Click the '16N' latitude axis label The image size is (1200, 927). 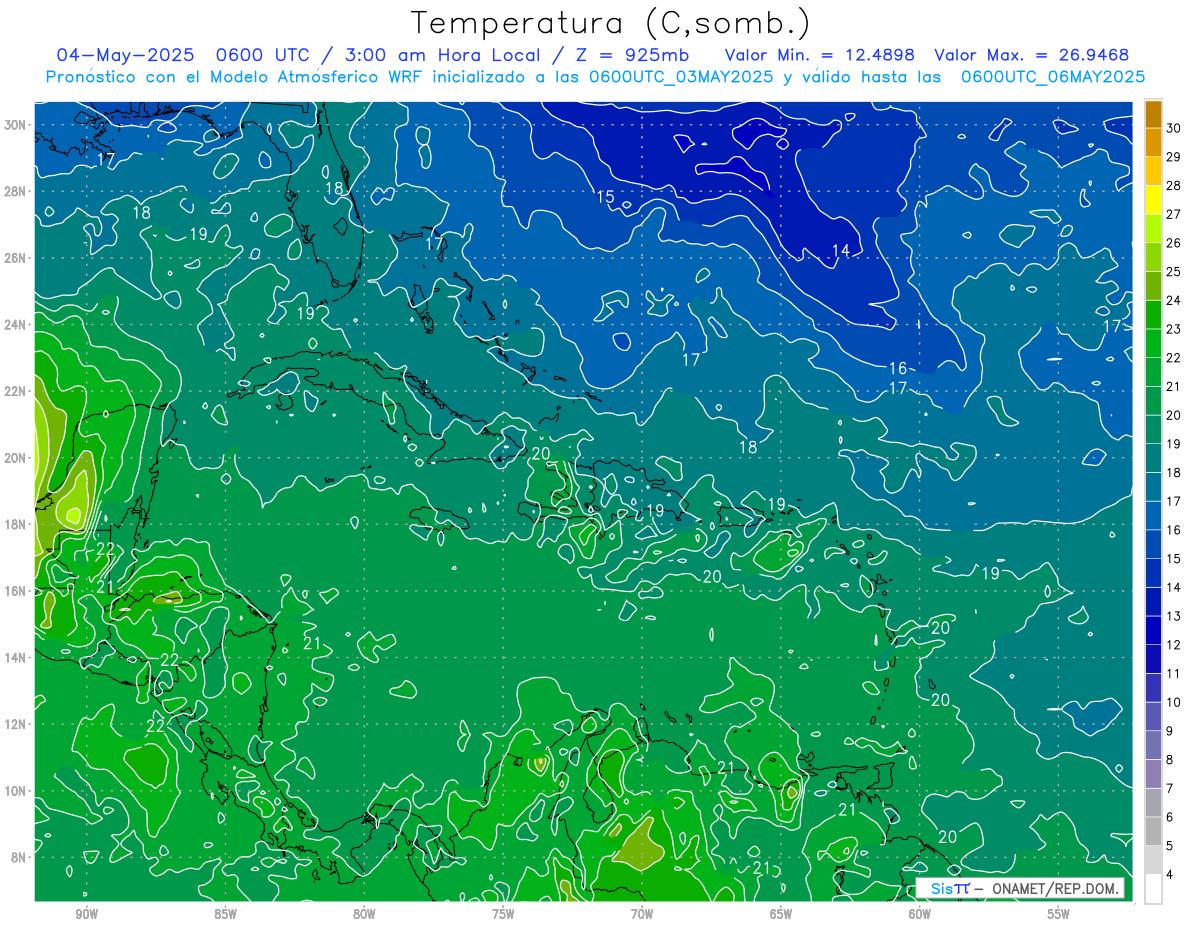coord(17,591)
